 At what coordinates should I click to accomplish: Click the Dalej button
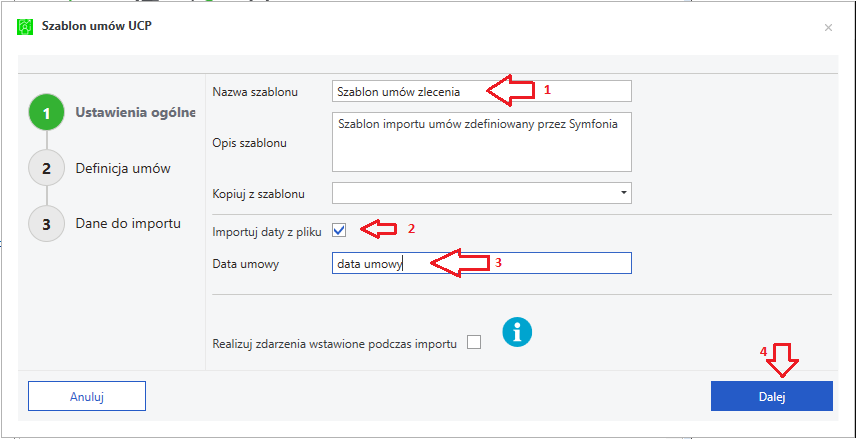tap(772, 396)
